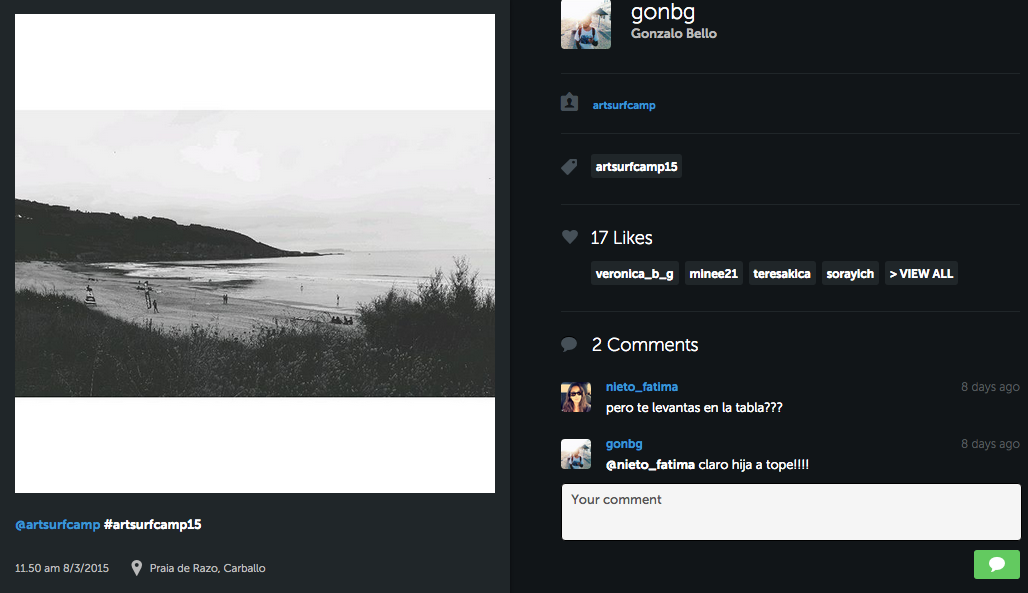
Task: Click nieto_fatima commenter username link
Action: pyautogui.click(x=642, y=387)
